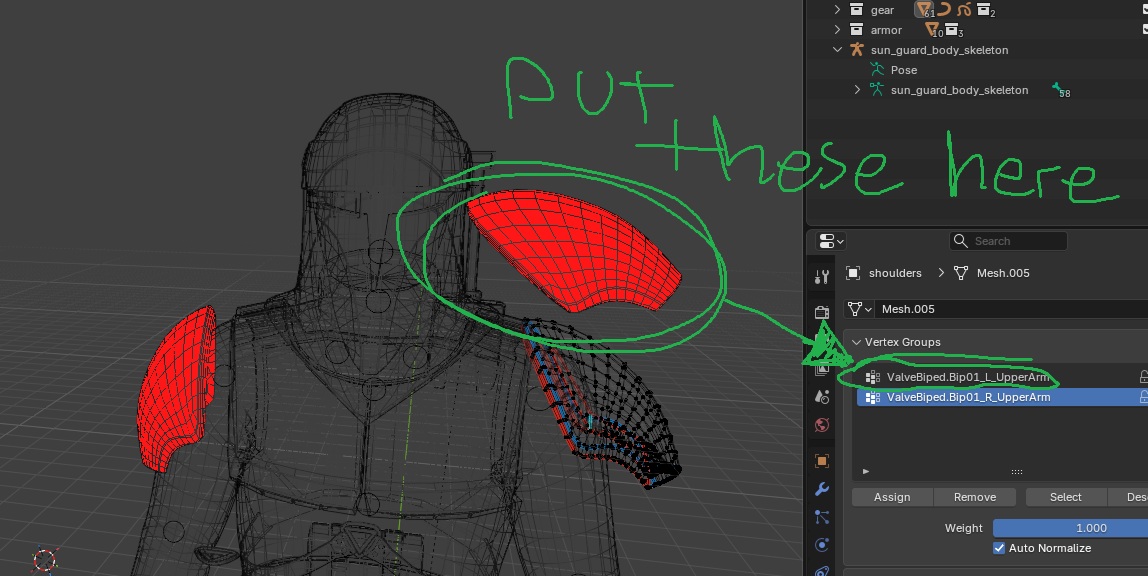1148x576 pixels.
Task: Toggle the armor collection checkbox
Action: (x=1145, y=30)
